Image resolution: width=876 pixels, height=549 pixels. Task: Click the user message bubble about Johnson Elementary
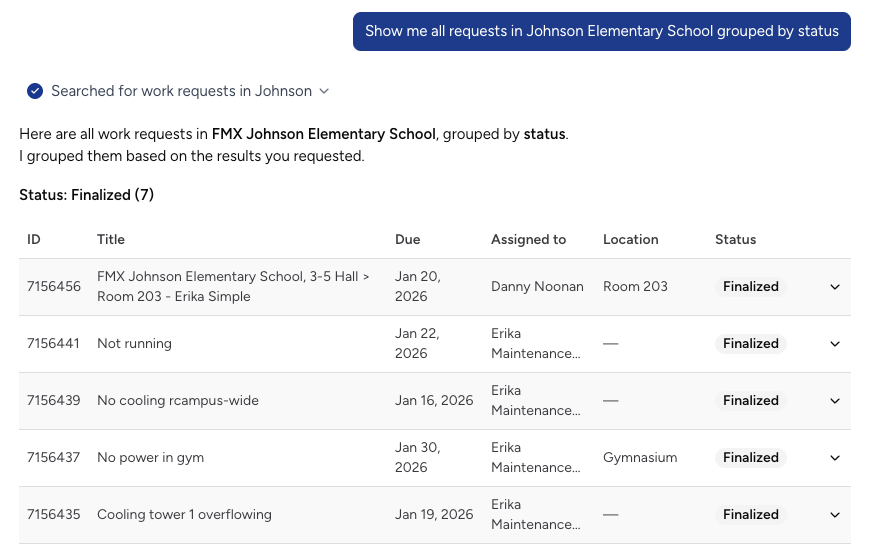(x=601, y=31)
